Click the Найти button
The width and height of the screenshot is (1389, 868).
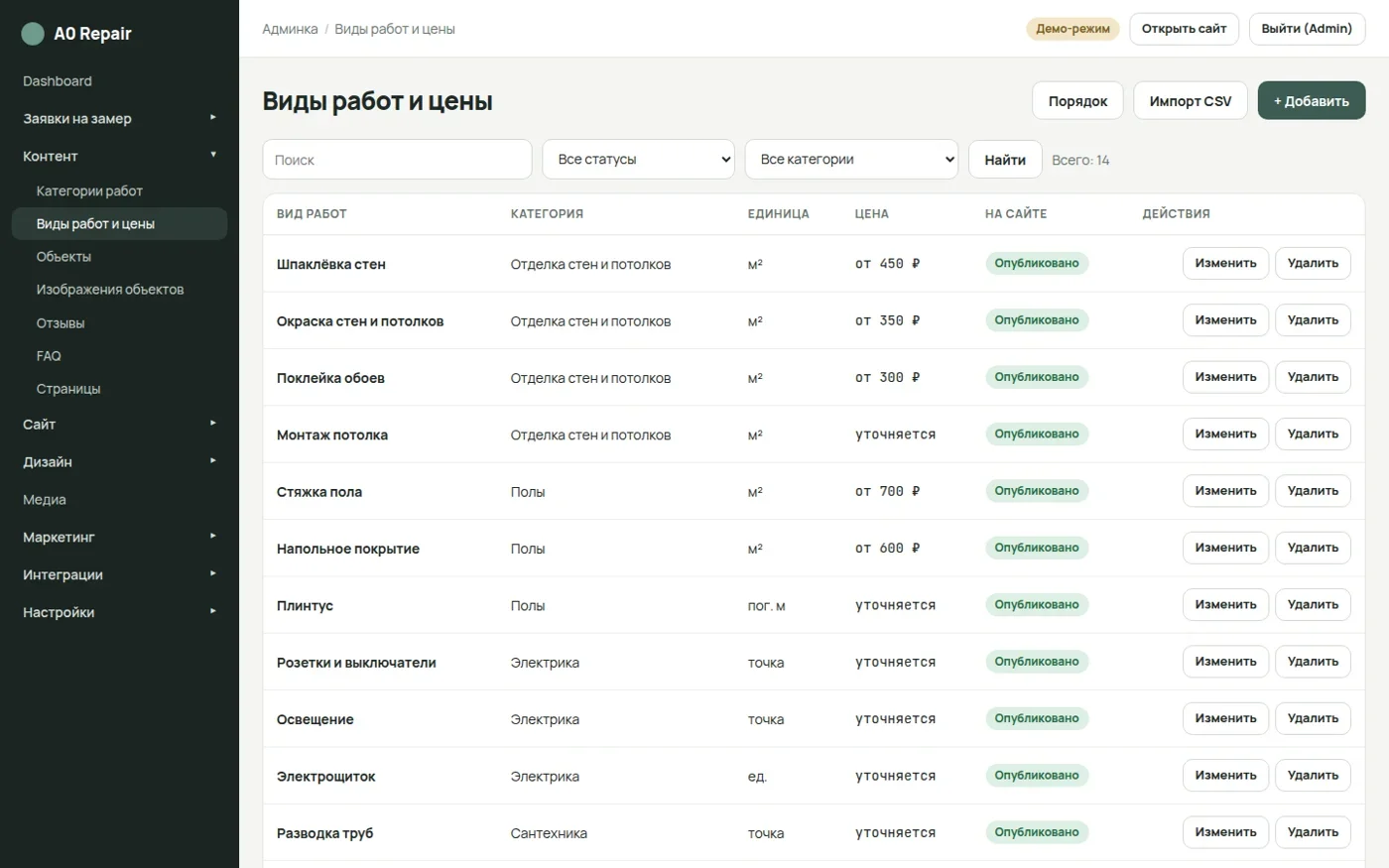(x=1005, y=159)
